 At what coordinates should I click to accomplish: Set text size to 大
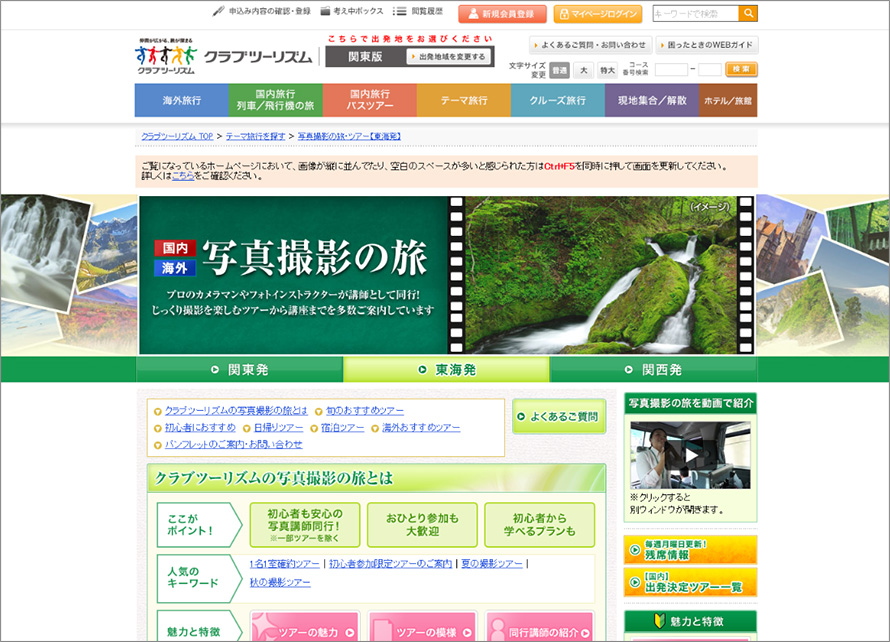(583, 70)
